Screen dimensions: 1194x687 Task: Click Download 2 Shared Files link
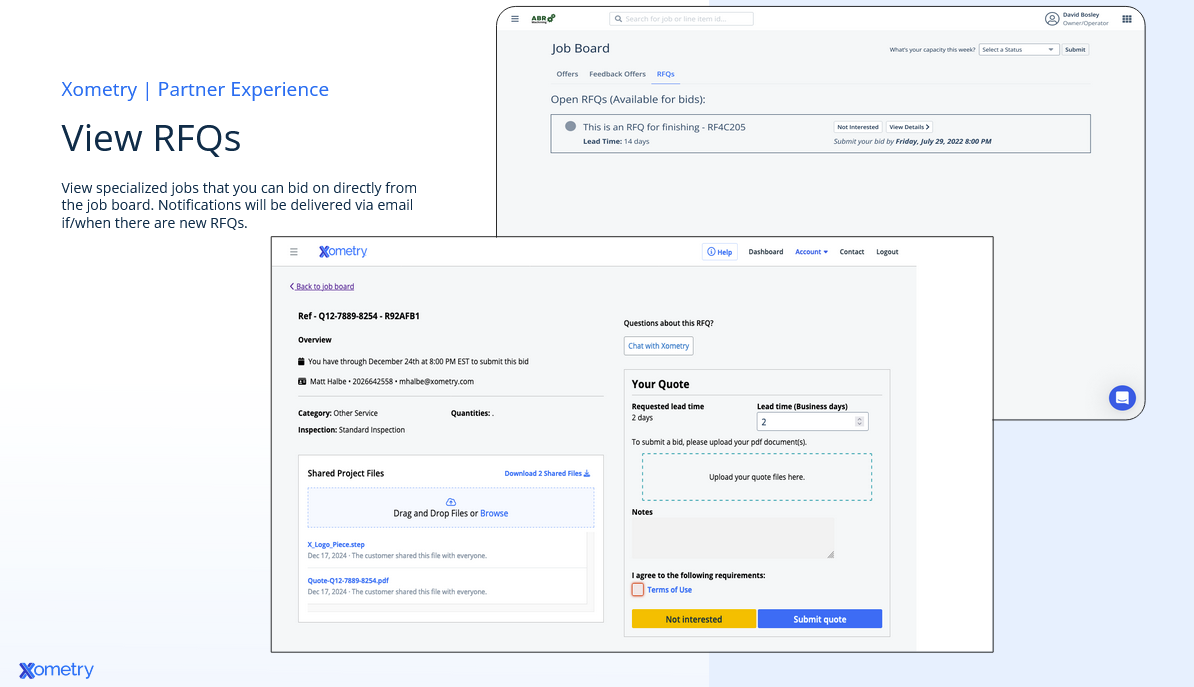point(548,474)
